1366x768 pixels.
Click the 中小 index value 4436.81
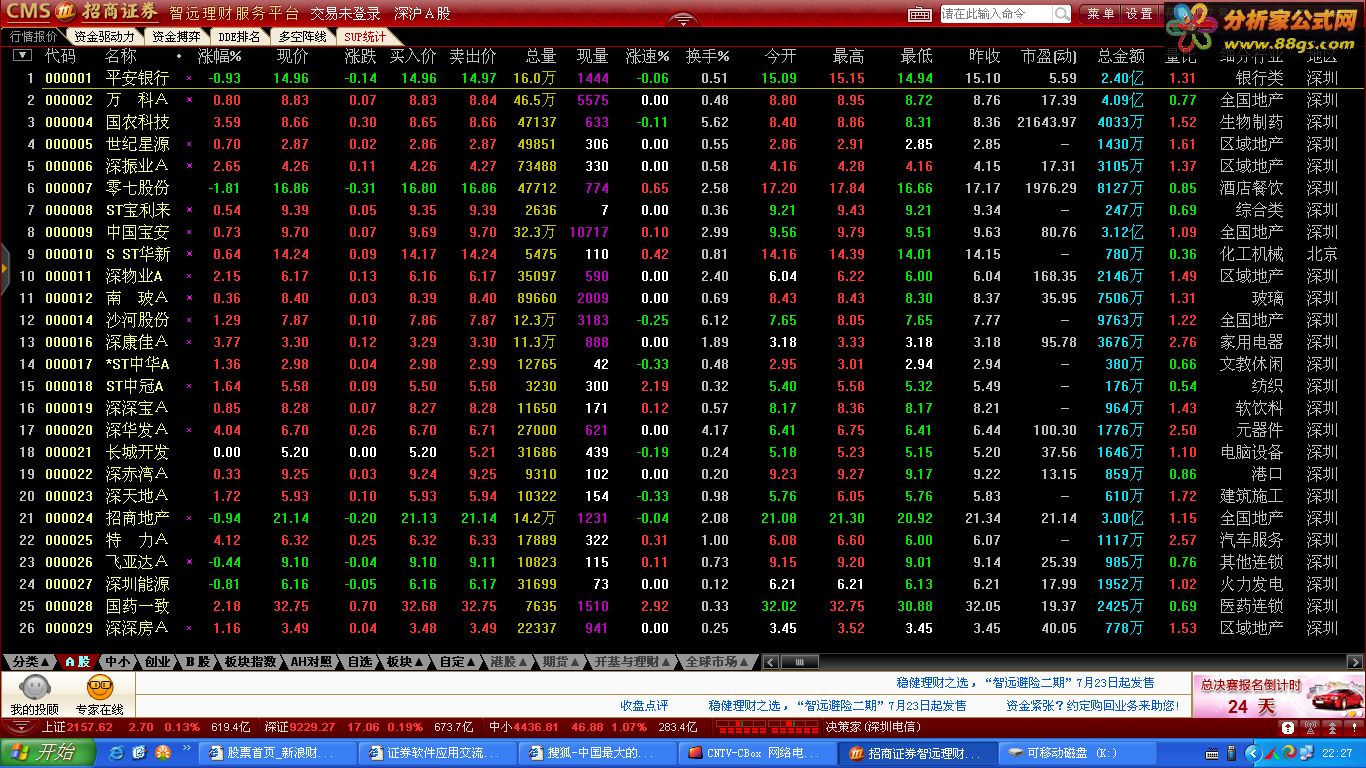537,727
